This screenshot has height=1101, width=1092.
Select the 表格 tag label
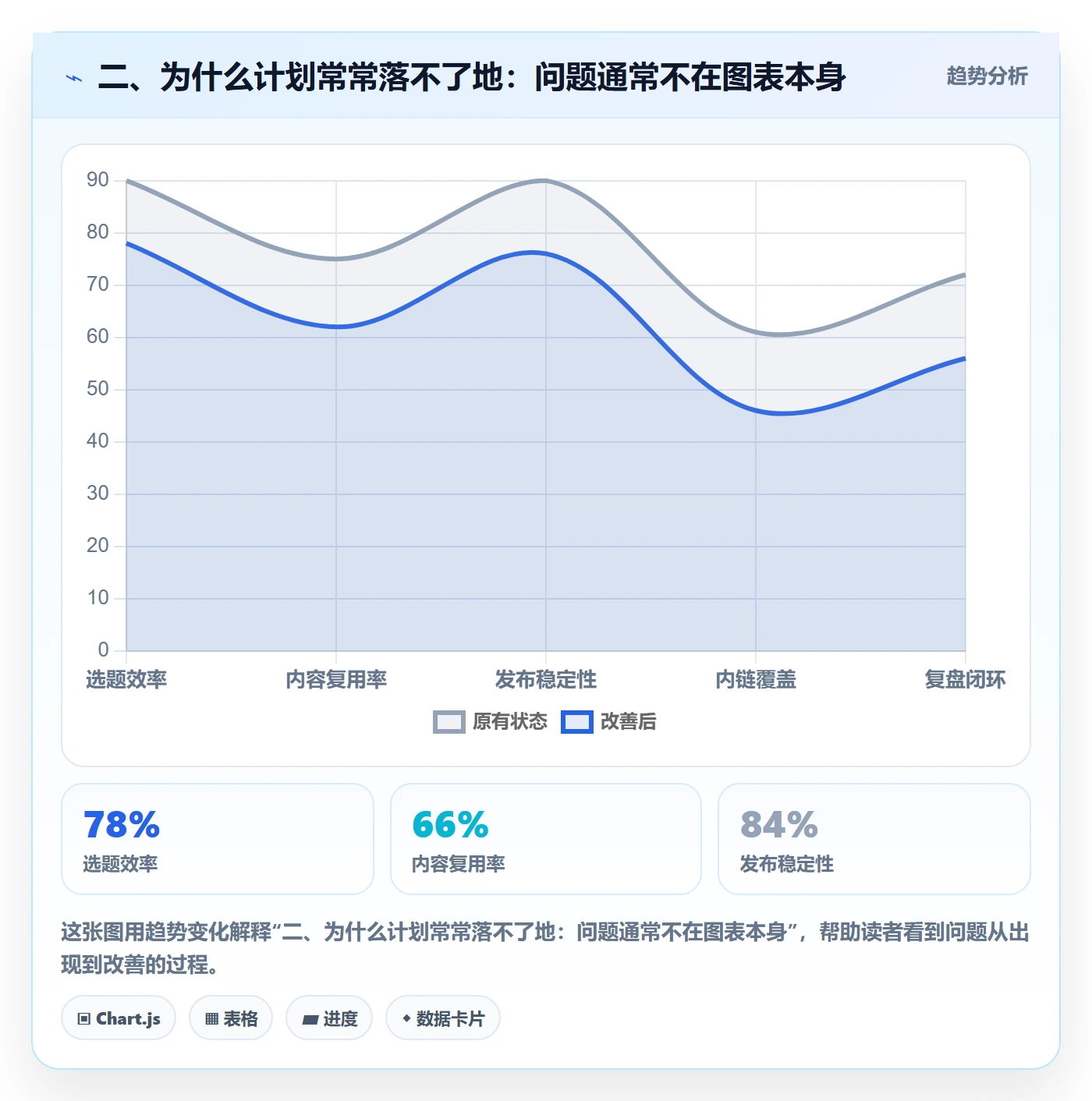pos(240,1018)
